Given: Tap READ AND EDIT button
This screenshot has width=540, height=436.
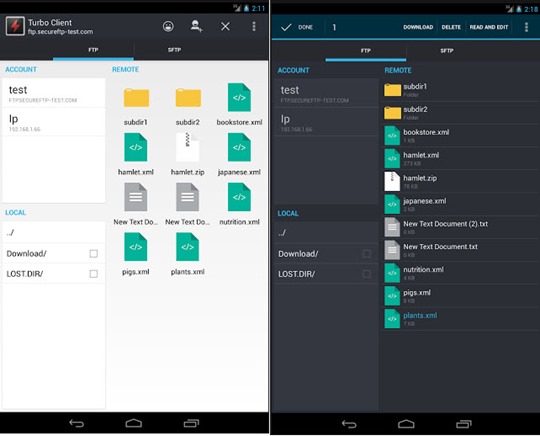Looking at the screenshot, I should coord(489,27).
